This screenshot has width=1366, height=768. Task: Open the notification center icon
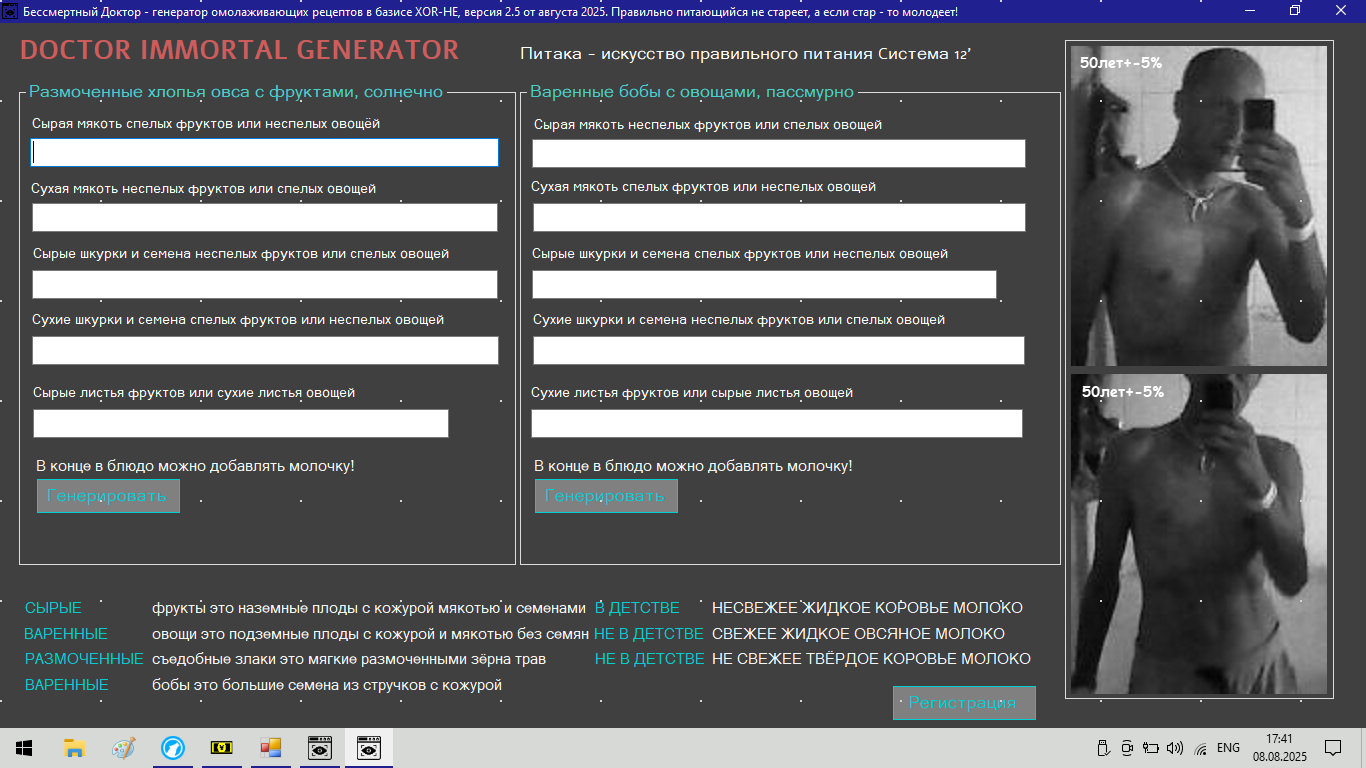click(1332, 748)
